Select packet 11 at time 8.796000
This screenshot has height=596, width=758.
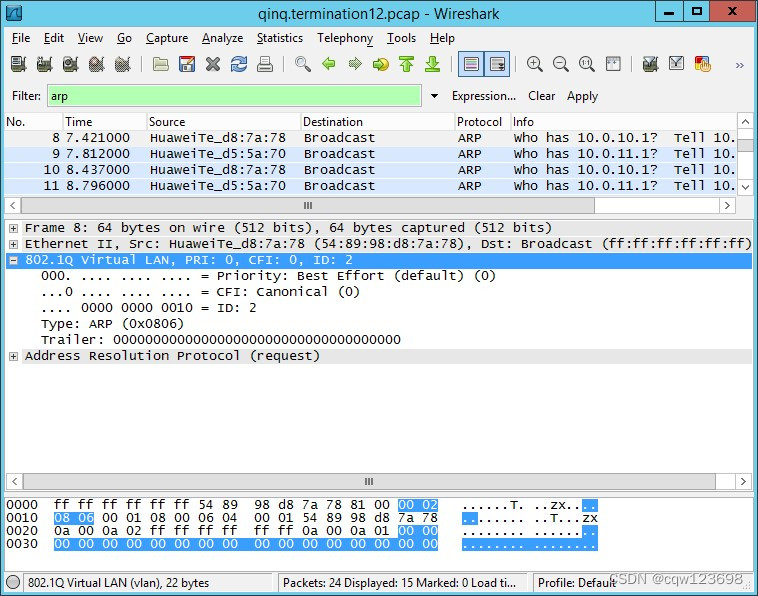(x=370, y=186)
